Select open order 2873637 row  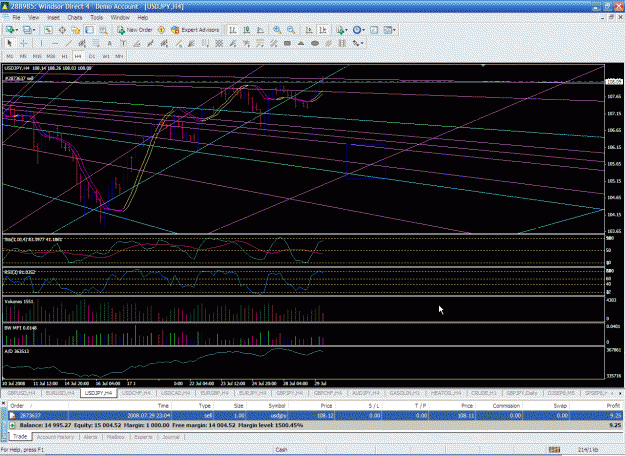[x=315, y=415]
